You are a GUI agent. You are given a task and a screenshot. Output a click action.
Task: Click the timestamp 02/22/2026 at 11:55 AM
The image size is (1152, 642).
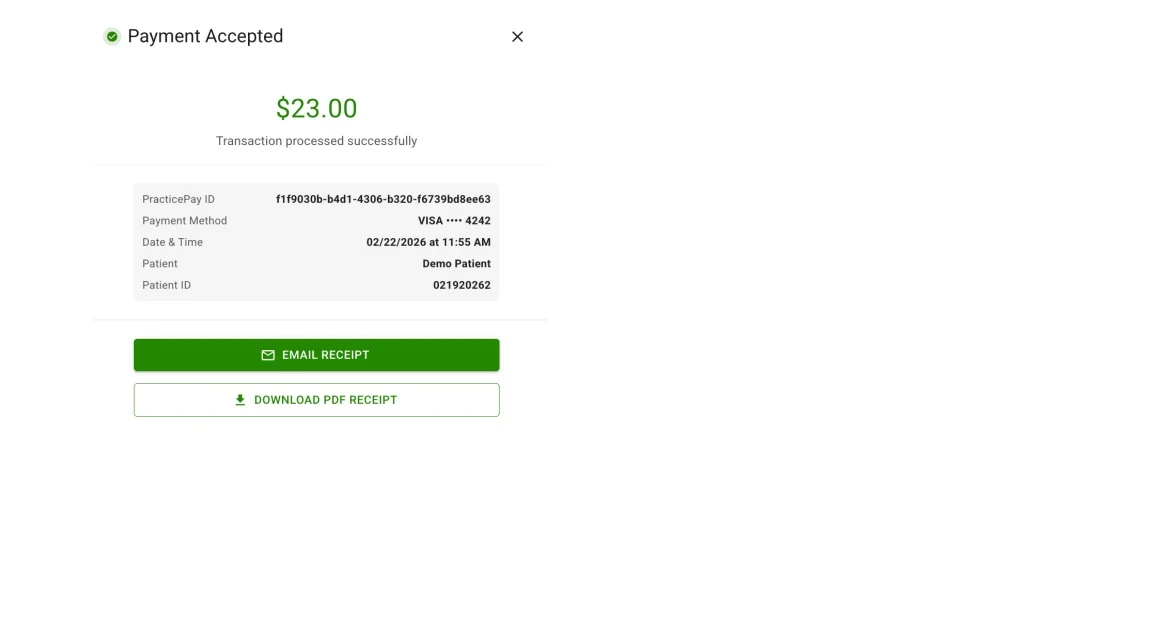click(x=430, y=242)
